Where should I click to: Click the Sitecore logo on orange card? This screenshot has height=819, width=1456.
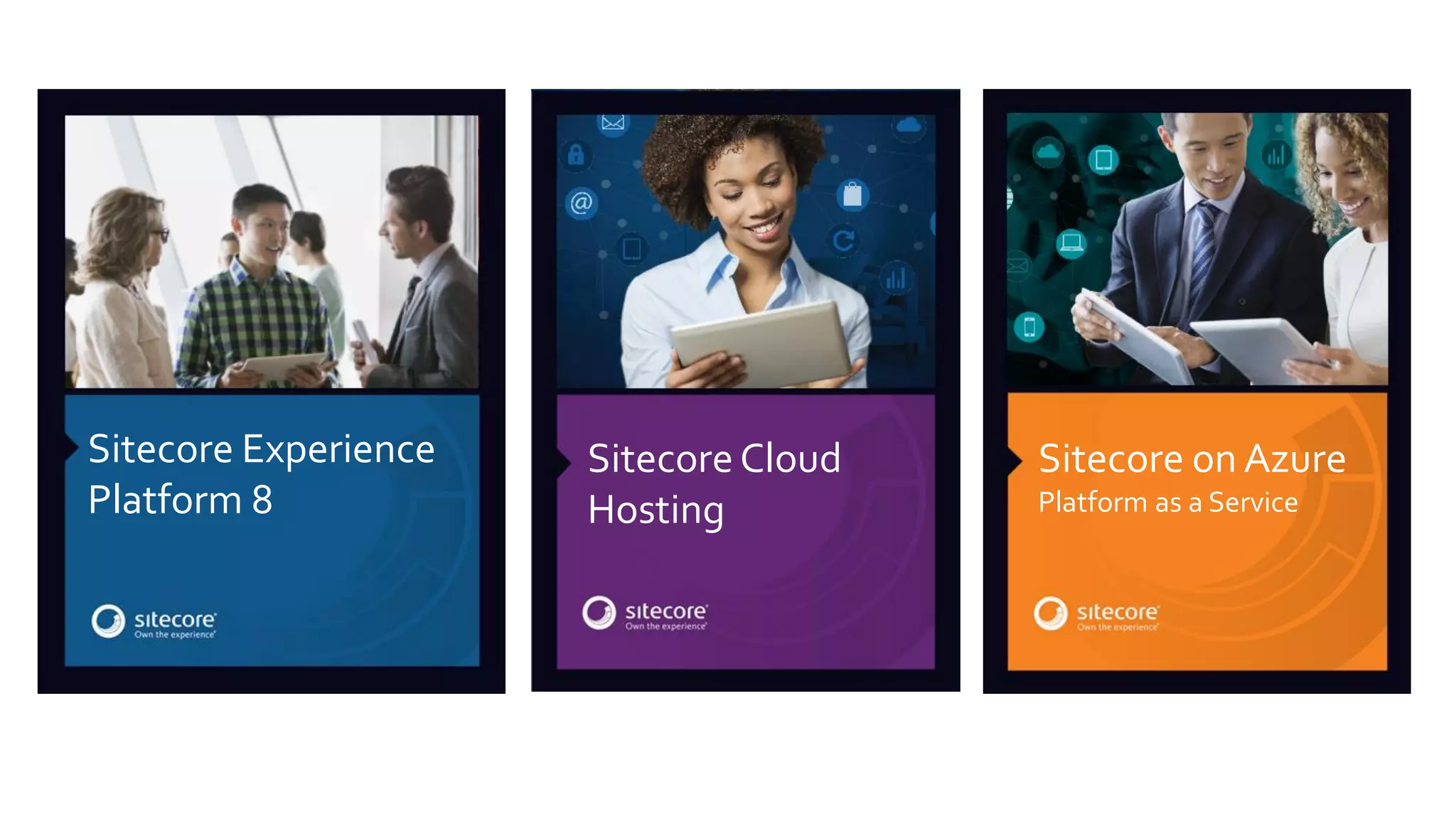tap(1097, 614)
